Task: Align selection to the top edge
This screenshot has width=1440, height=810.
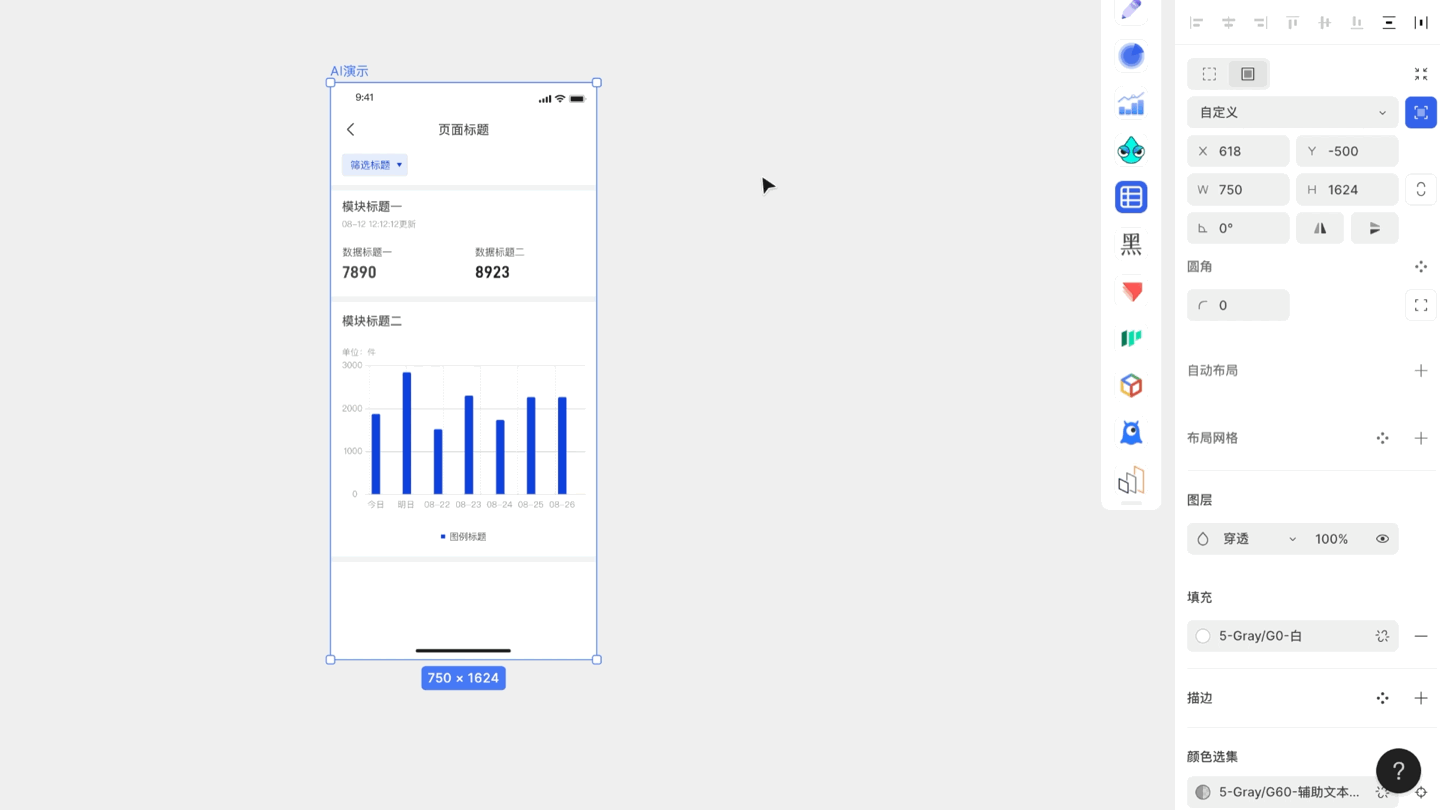Action: 1292,22
